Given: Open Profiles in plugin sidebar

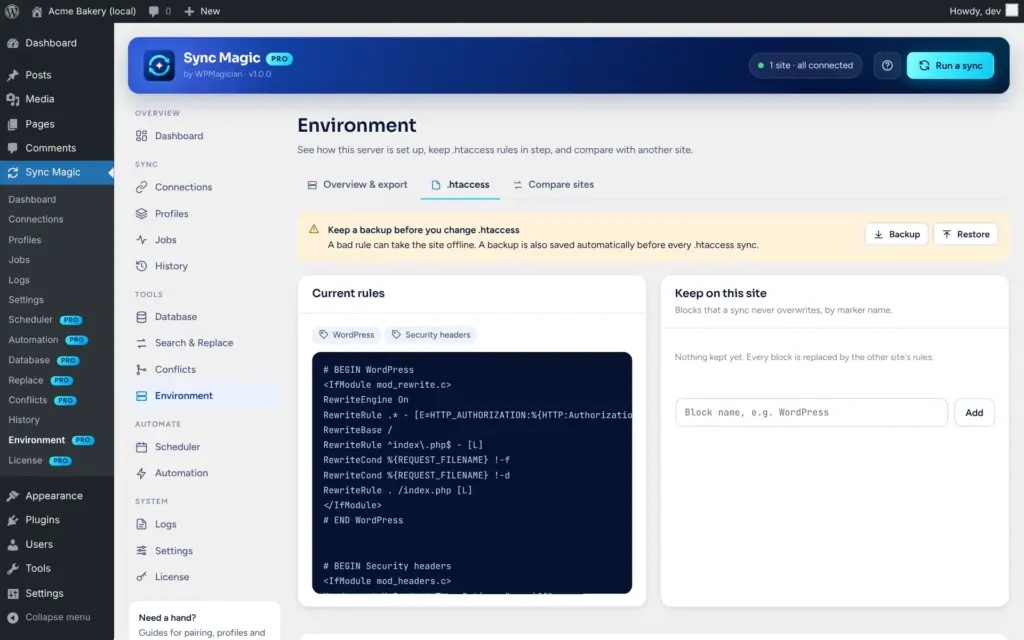Looking at the screenshot, I should point(204,214).
